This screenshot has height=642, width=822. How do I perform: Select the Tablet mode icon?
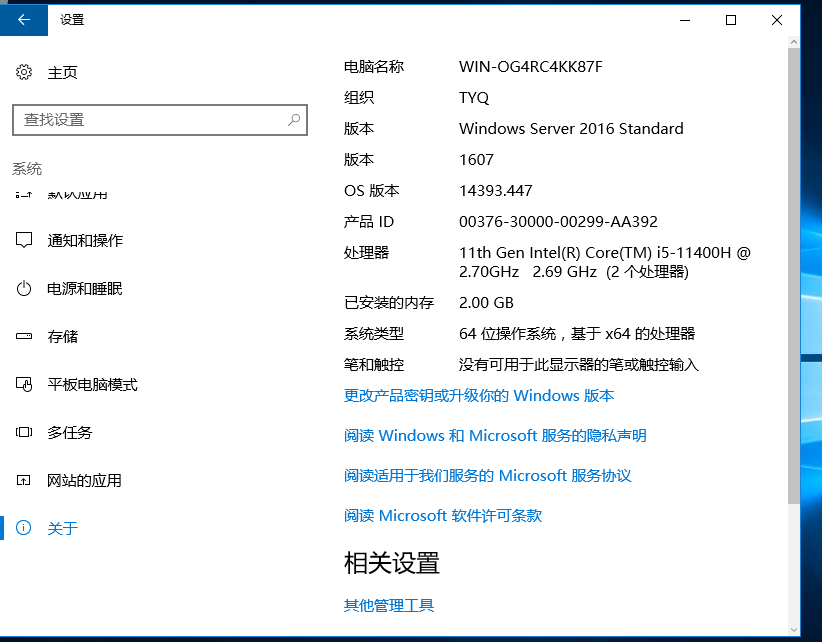click(x=24, y=384)
